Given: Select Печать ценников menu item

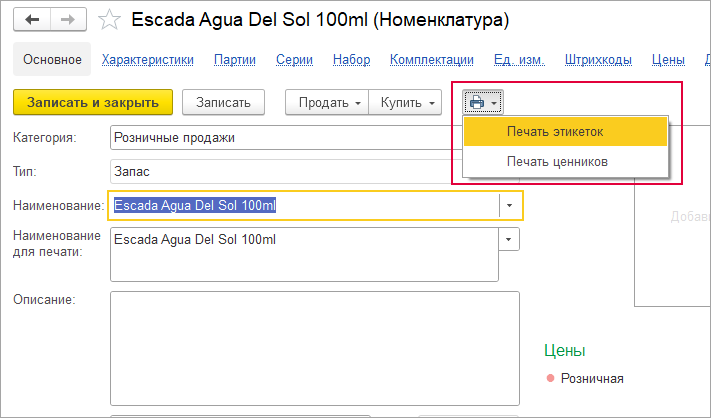Looking at the screenshot, I should pyautogui.click(x=565, y=161).
